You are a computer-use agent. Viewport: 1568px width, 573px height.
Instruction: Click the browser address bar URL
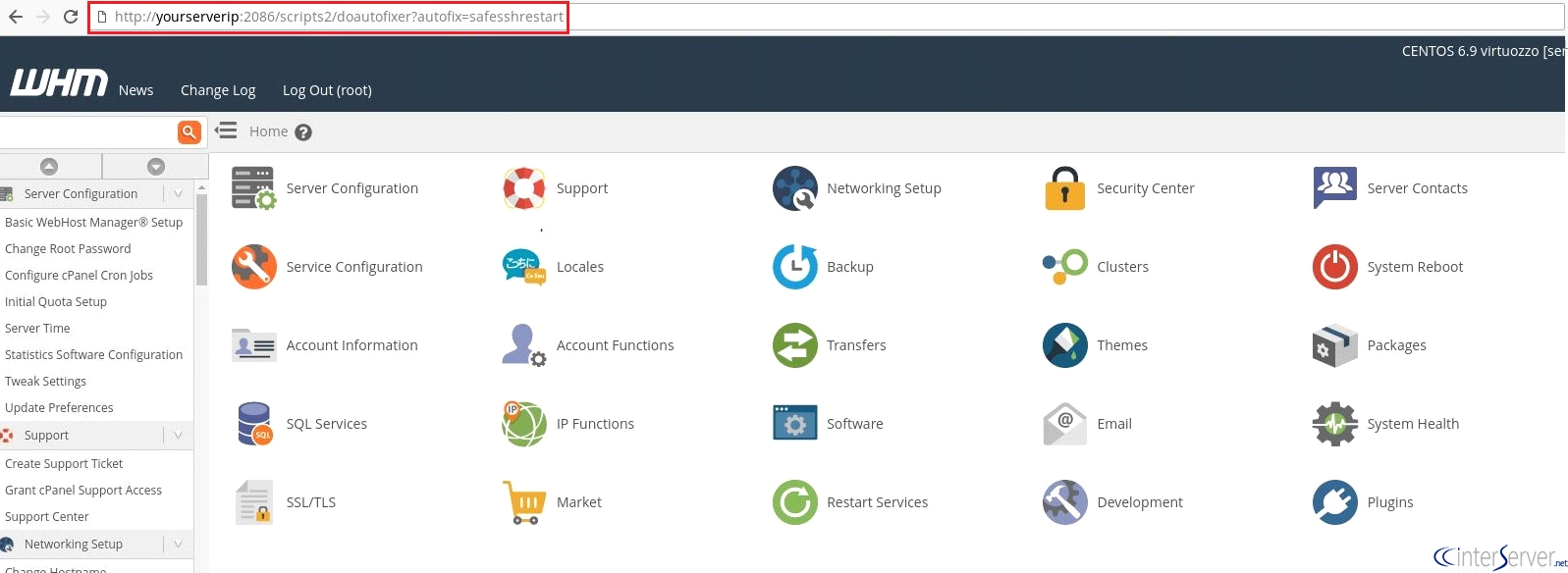339,17
